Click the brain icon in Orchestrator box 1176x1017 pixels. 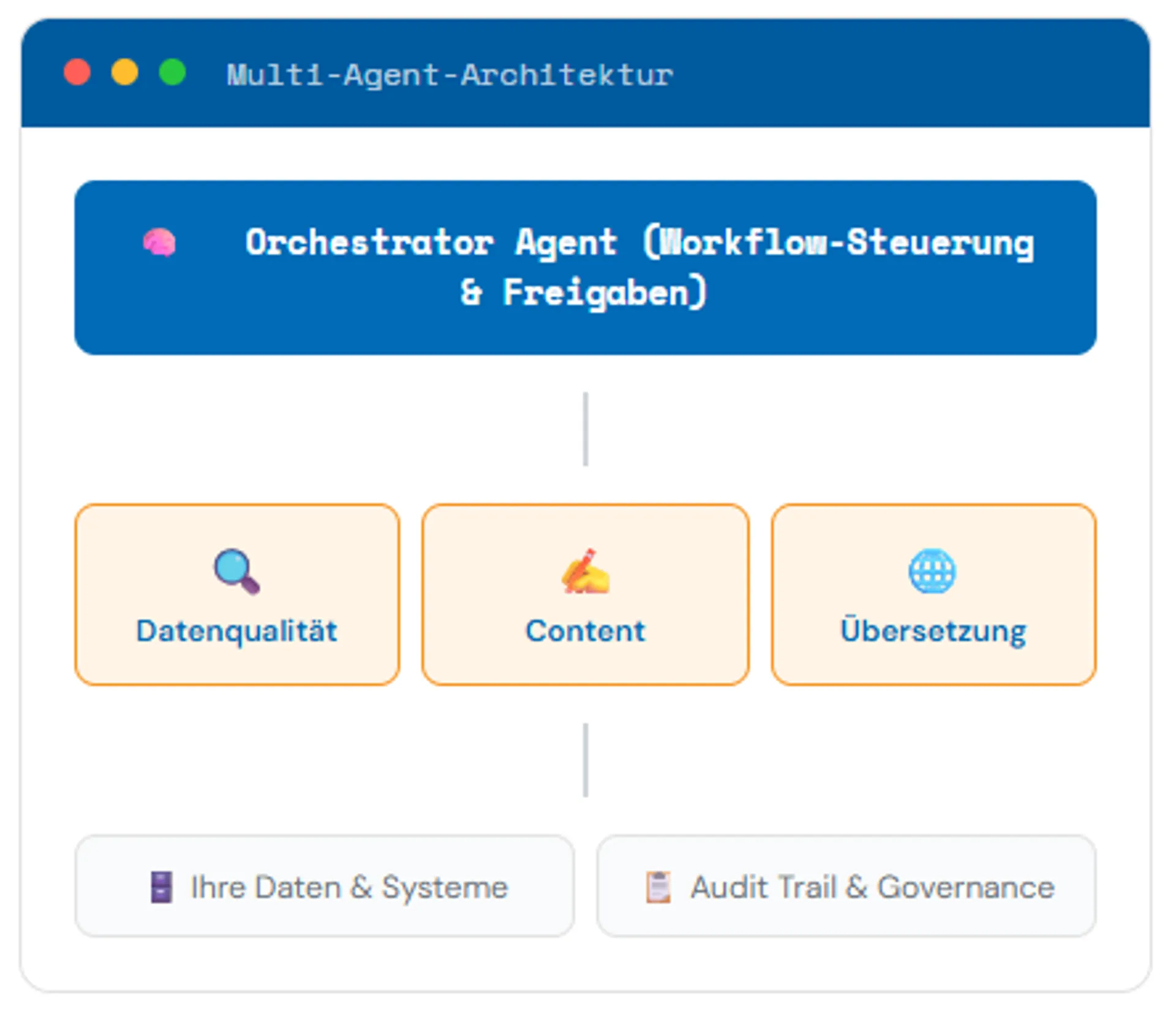(159, 242)
